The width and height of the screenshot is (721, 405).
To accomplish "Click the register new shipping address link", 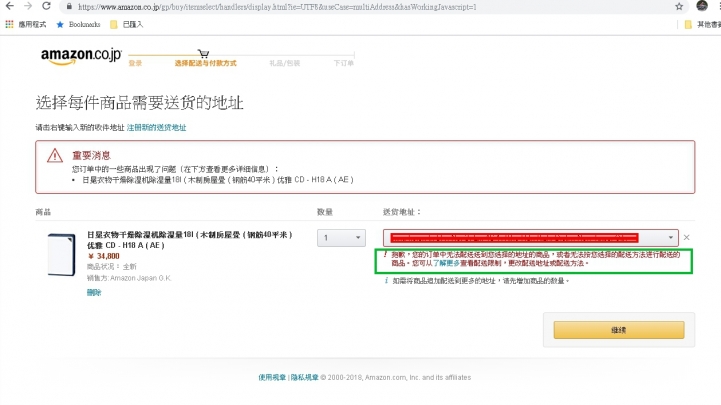I will tap(156, 128).
